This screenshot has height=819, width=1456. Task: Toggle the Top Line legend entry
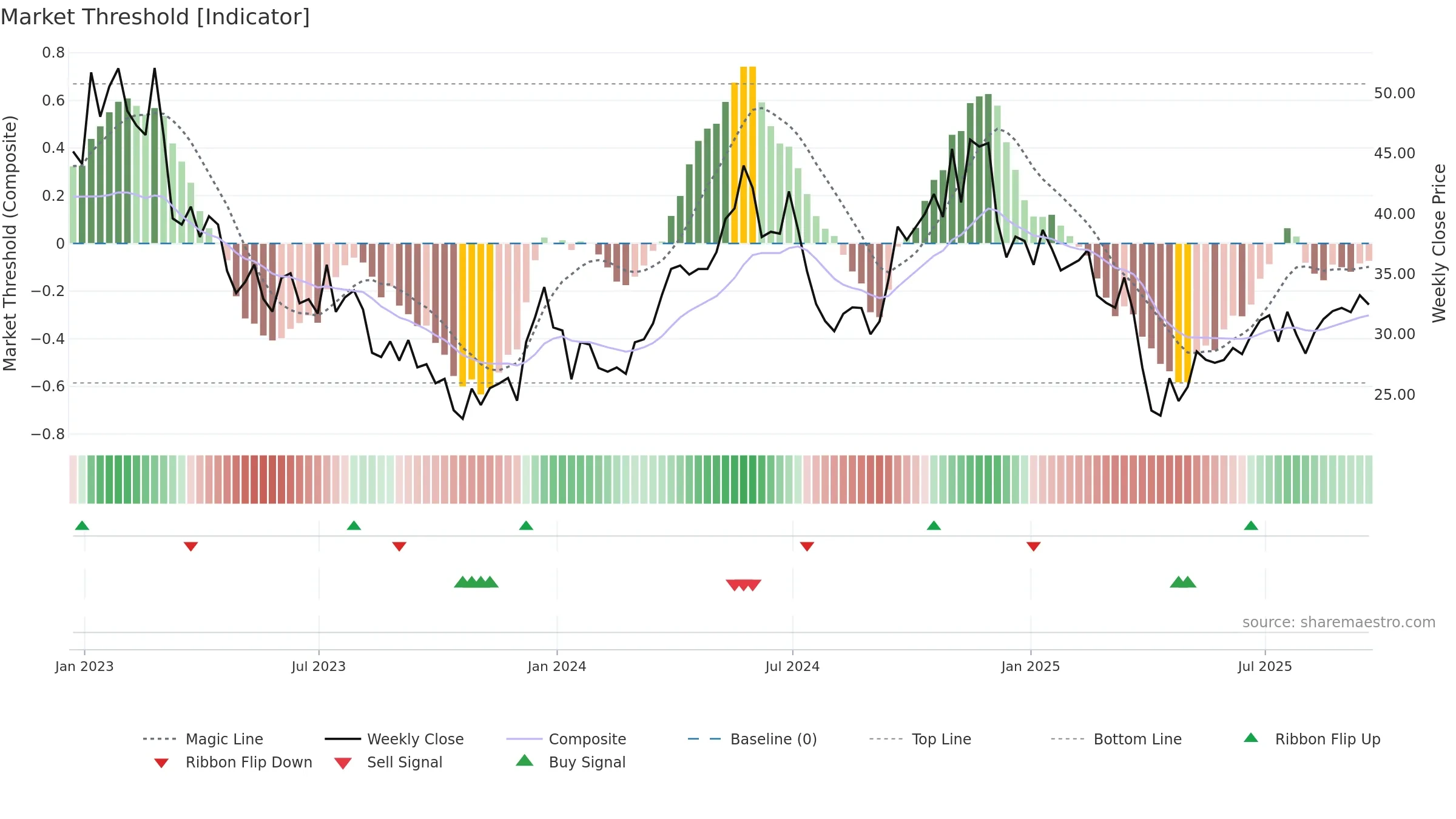coord(920,739)
